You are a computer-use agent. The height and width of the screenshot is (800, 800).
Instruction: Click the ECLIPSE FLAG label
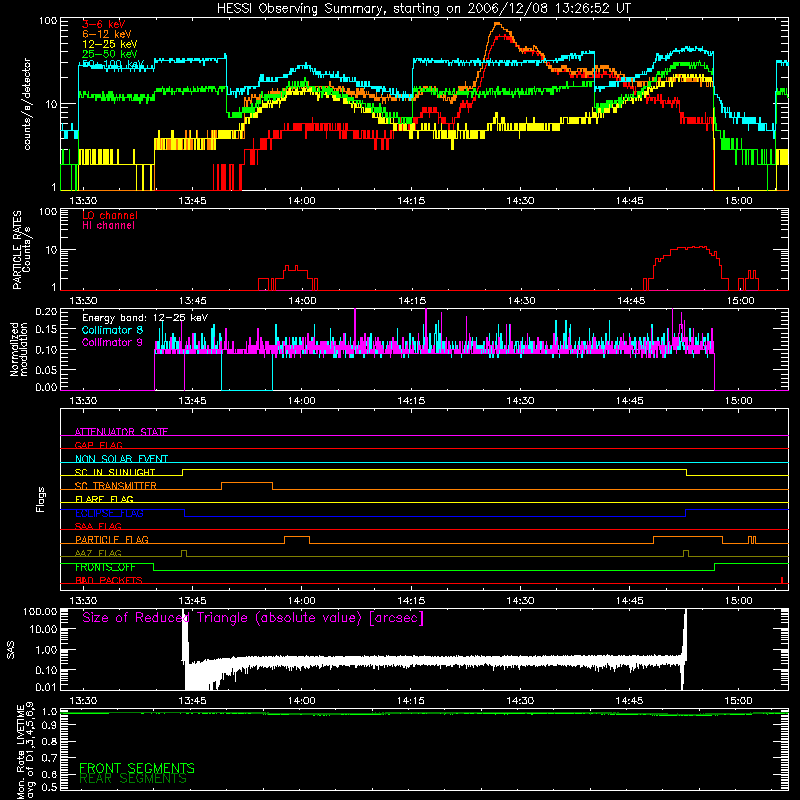pos(109,513)
